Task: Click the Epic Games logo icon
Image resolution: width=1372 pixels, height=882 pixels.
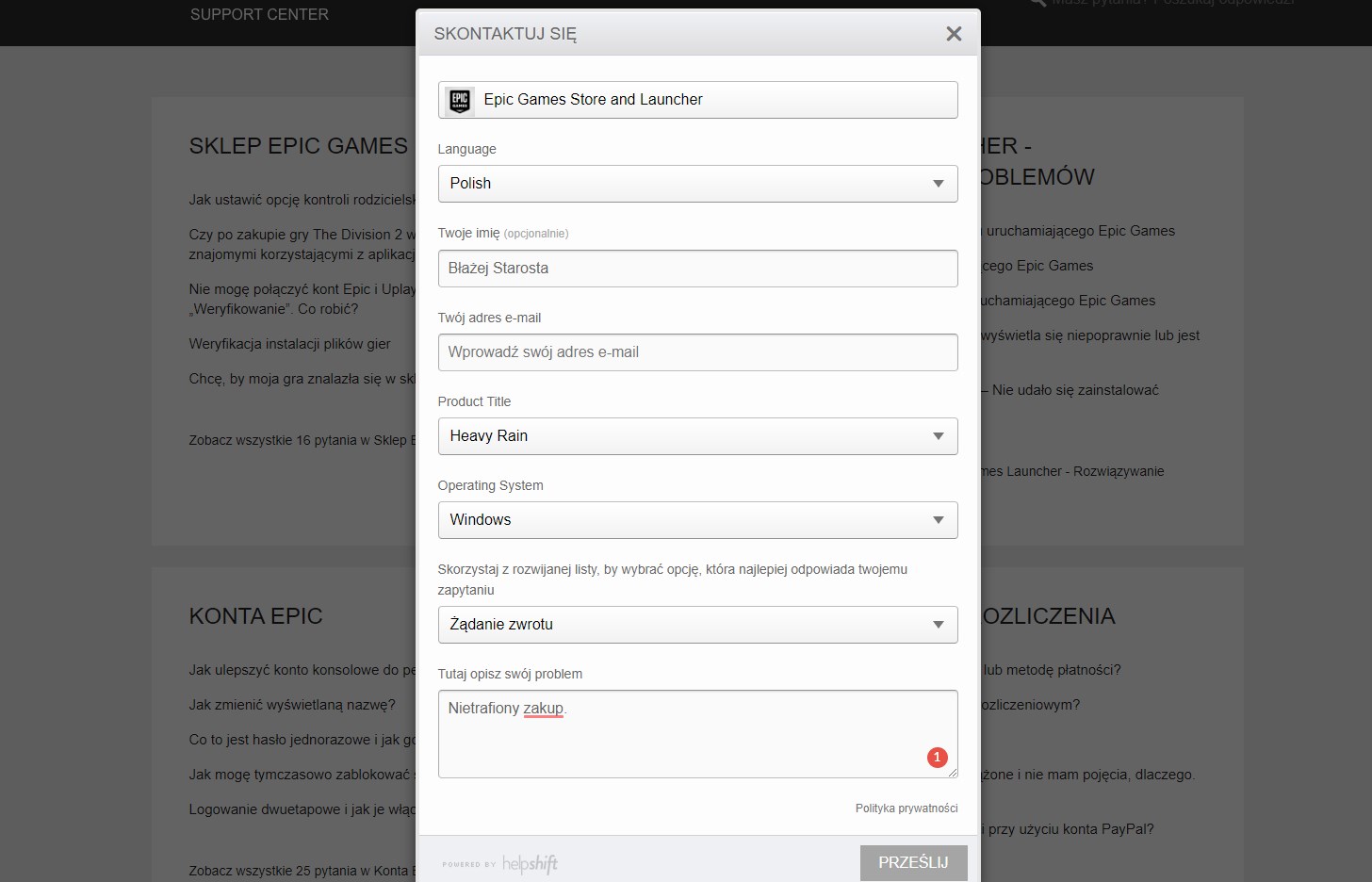Action: tap(460, 100)
